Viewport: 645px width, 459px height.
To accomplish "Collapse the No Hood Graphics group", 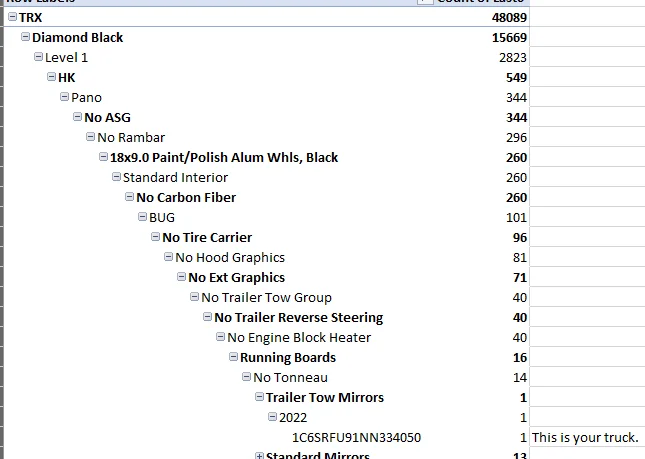I will [x=168, y=257].
